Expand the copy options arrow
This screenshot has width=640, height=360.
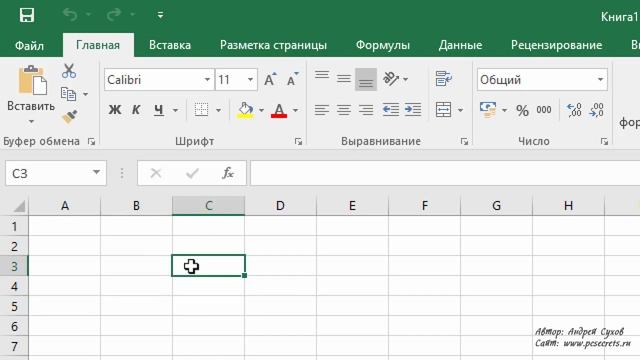point(85,95)
